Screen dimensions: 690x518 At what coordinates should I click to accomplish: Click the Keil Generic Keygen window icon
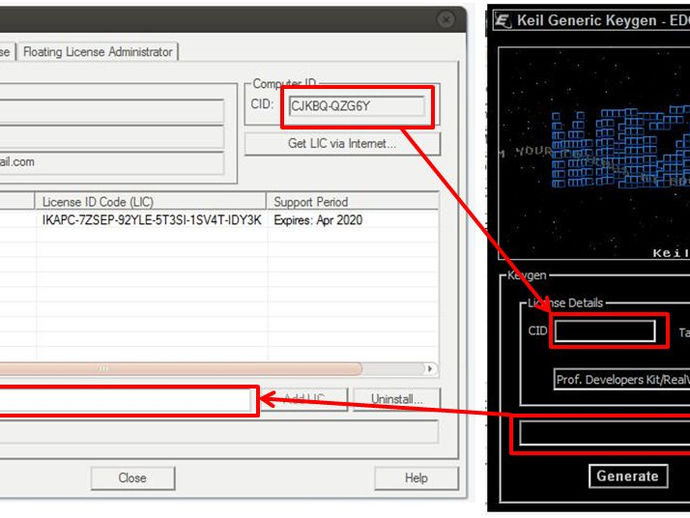pos(503,21)
